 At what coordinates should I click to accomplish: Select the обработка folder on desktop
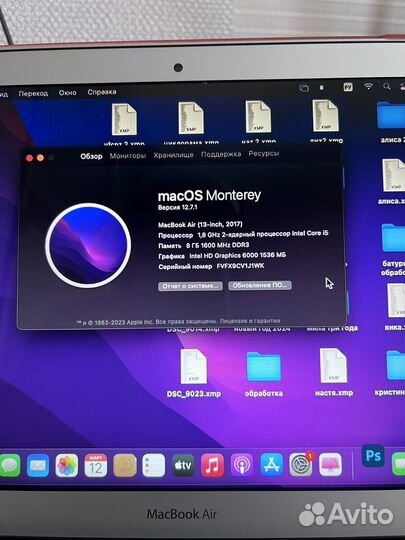click(264, 374)
